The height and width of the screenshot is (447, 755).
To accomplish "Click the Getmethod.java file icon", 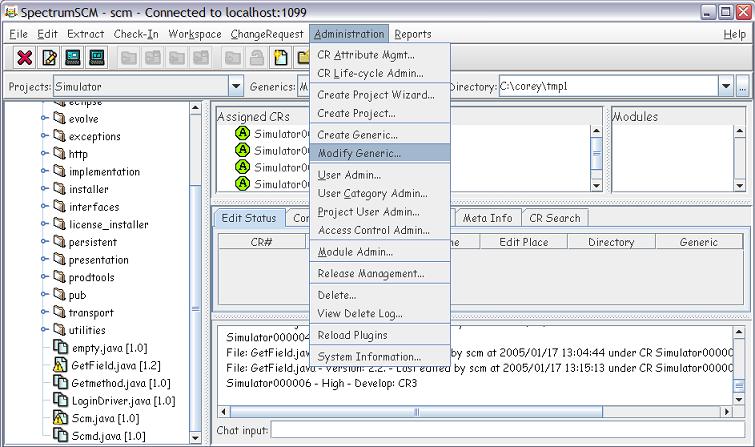I will 60,382.
